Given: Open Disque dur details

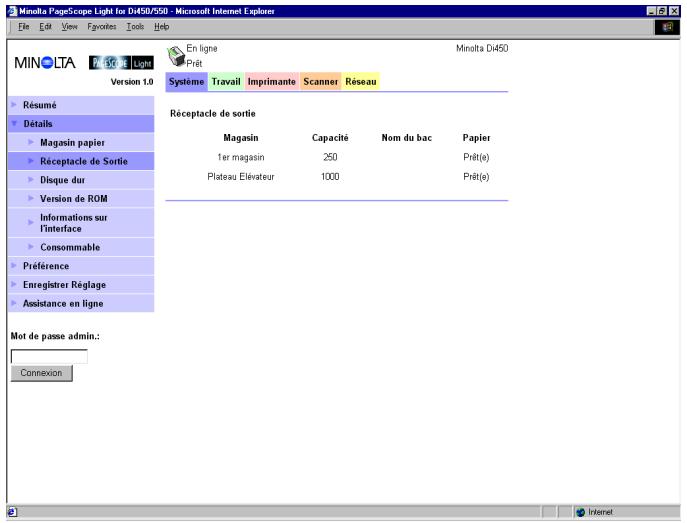Looking at the screenshot, I should tap(63, 180).
